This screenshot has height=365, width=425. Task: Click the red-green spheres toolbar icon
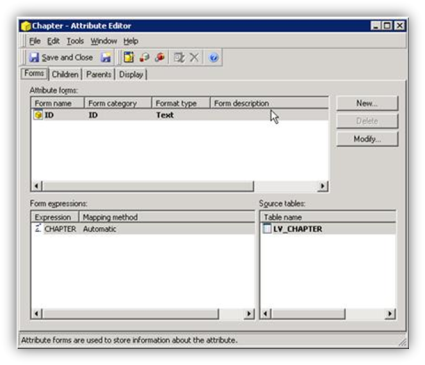point(144,57)
